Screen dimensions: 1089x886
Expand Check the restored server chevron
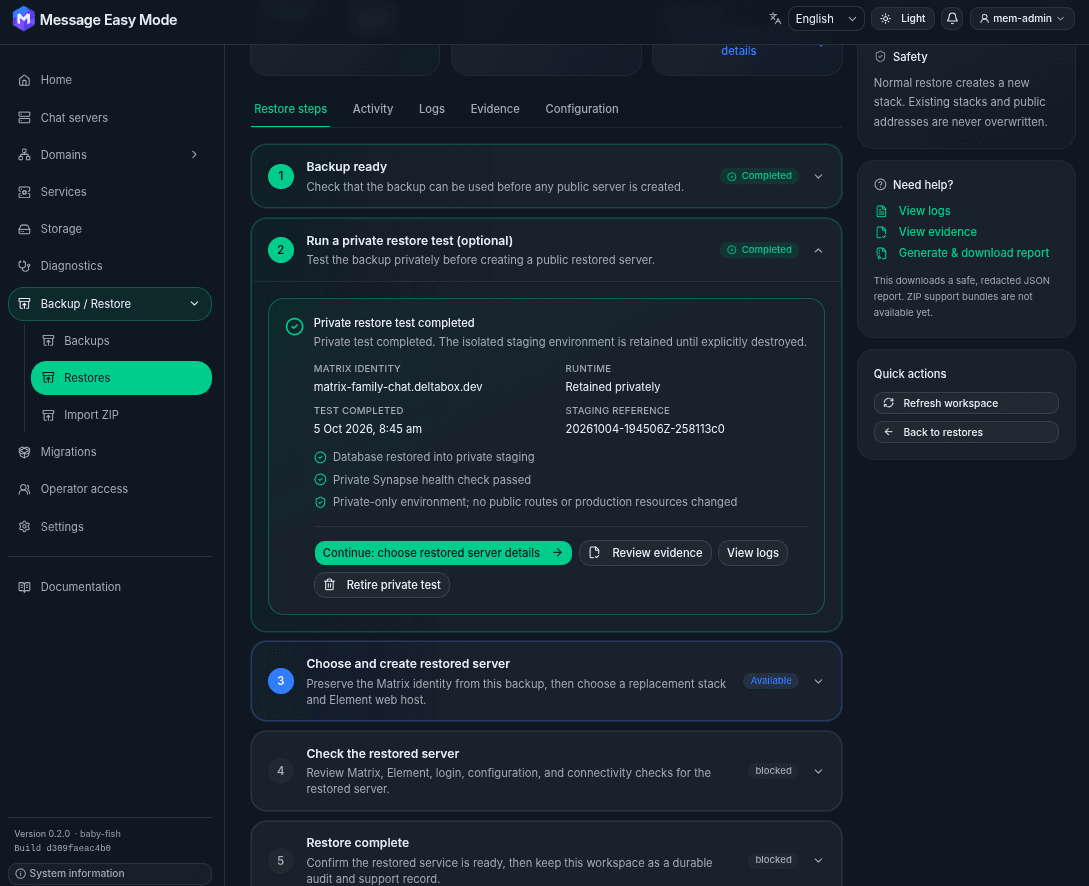[818, 771]
